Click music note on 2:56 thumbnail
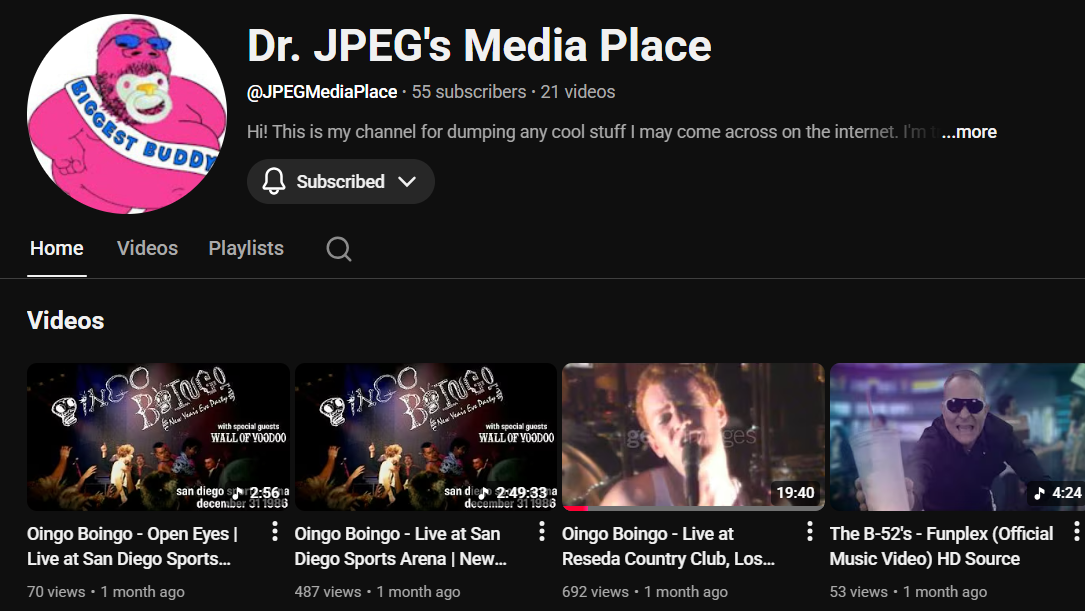1085x611 pixels. [x=238, y=493]
